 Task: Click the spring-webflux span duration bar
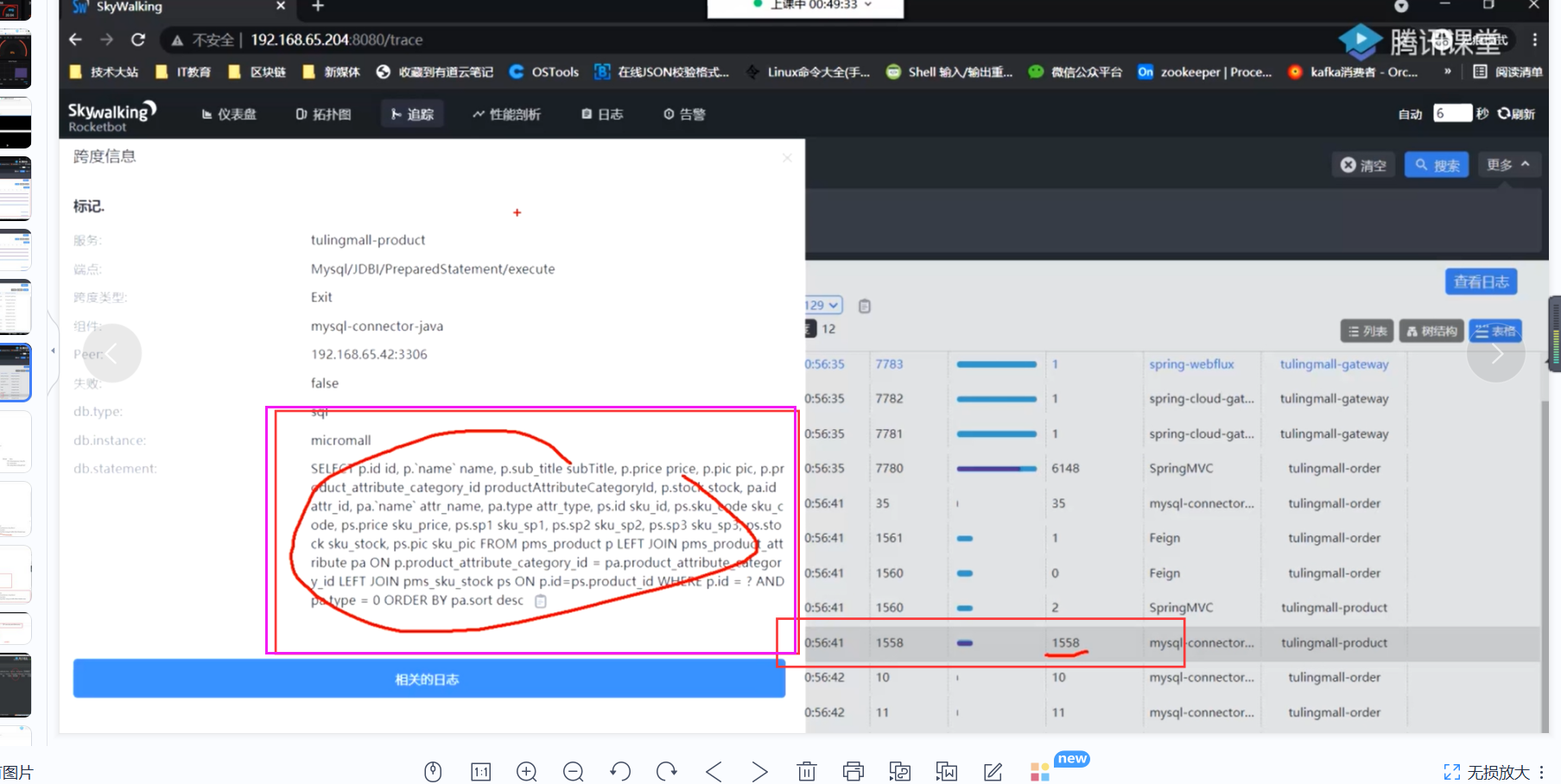point(996,364)
